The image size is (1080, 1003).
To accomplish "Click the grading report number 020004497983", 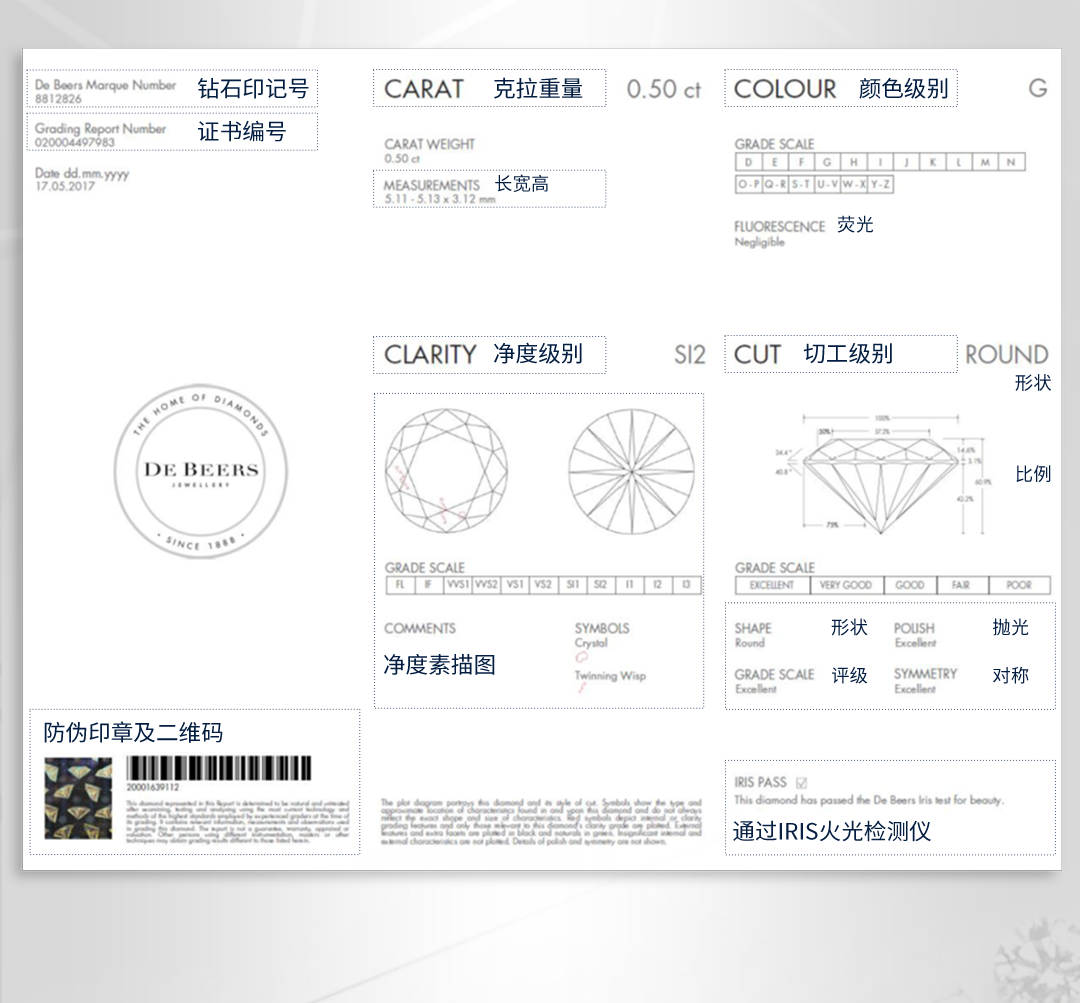I will pyautogui.click(x=74, y=143).
